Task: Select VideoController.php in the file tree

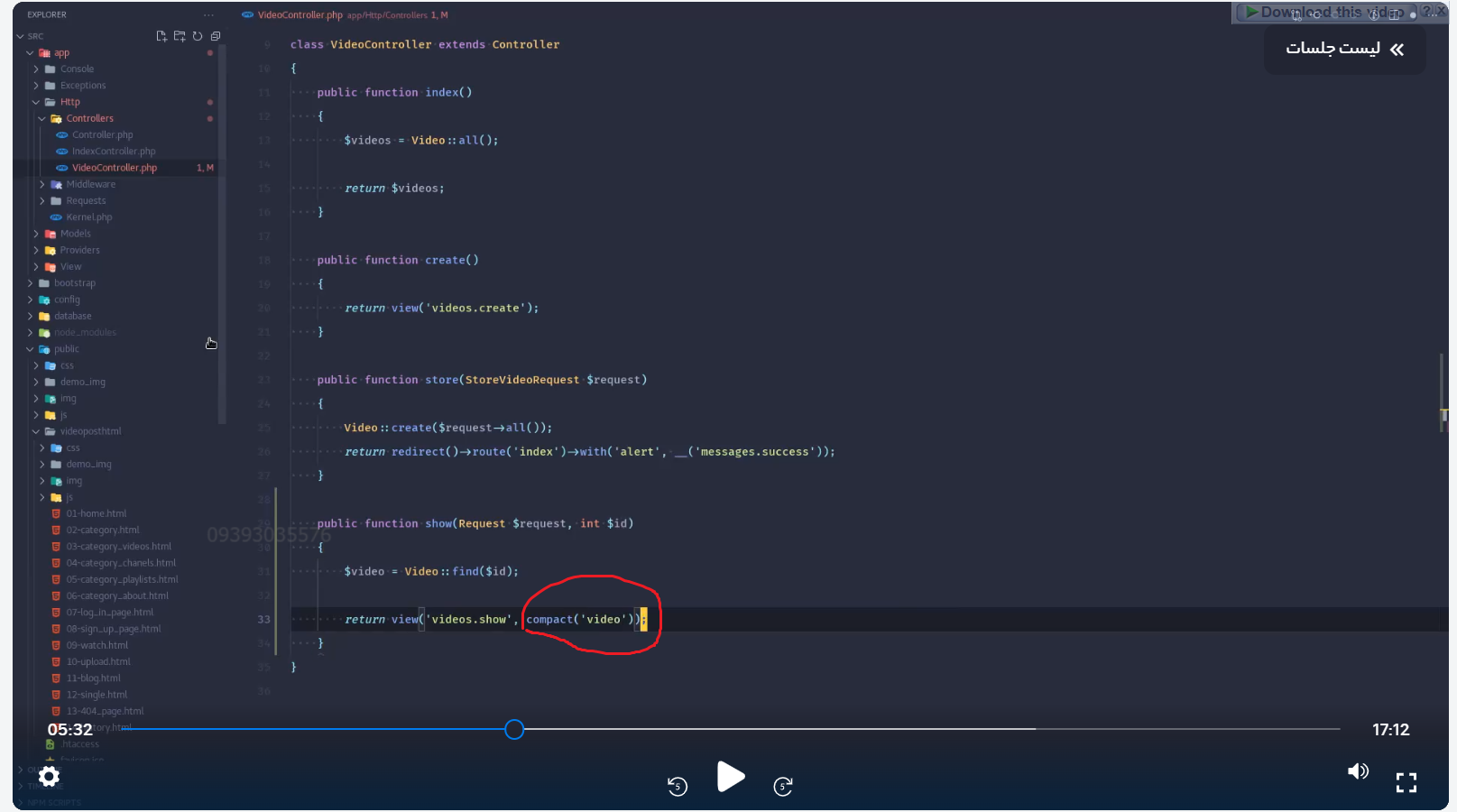Action: tap(115, 168)
